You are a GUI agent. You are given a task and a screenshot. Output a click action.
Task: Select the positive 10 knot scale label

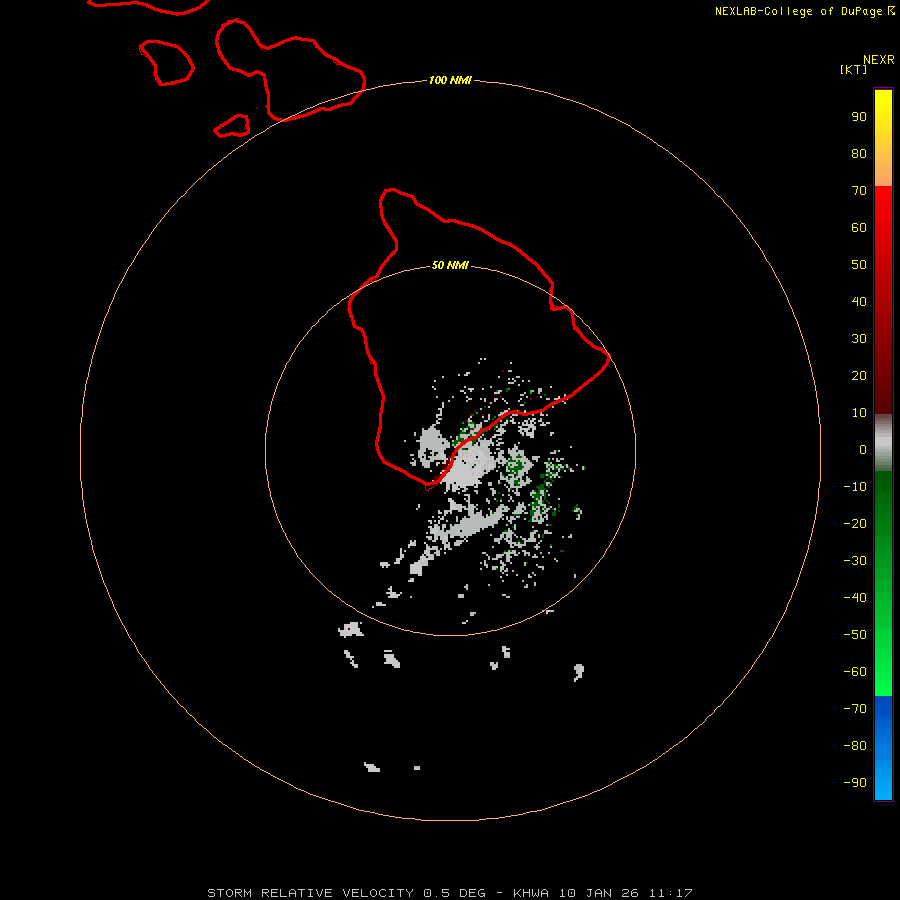(859, 413)
